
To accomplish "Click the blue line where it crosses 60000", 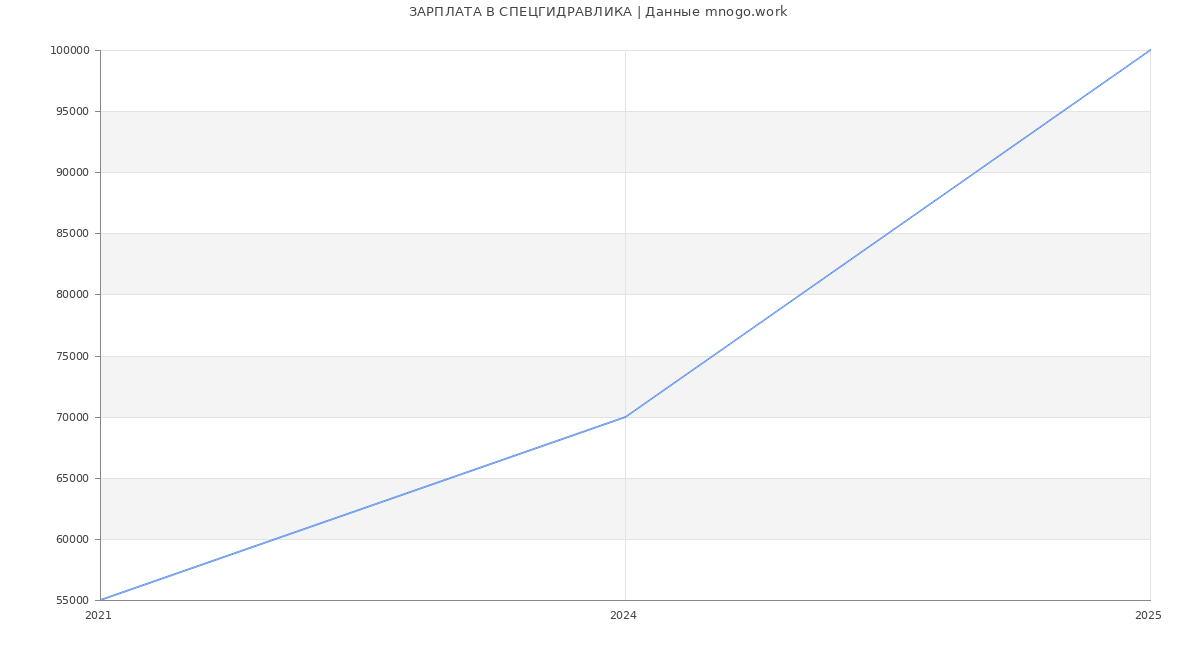I will [275, 539].
